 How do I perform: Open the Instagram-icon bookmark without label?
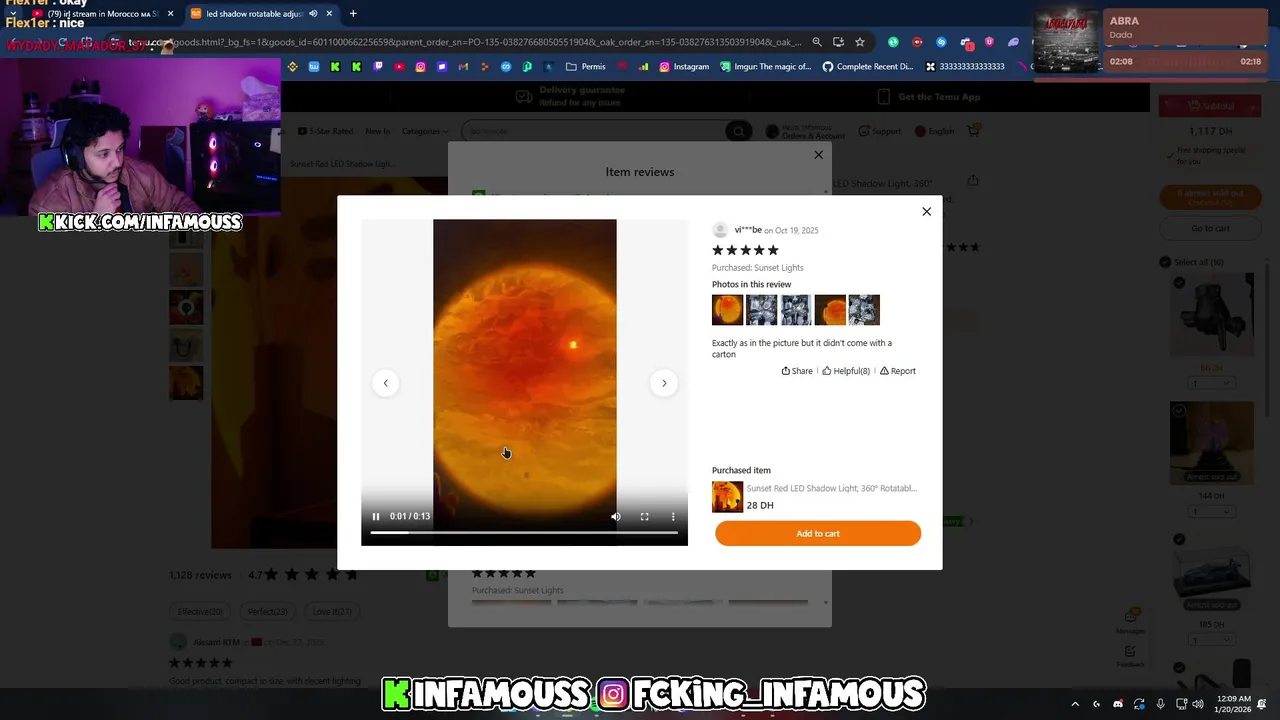[x=420, y=67]
